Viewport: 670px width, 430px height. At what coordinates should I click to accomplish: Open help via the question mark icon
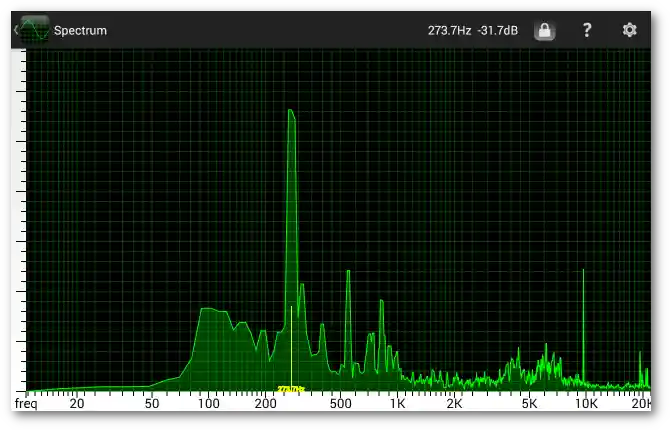(x=587, y=30)
